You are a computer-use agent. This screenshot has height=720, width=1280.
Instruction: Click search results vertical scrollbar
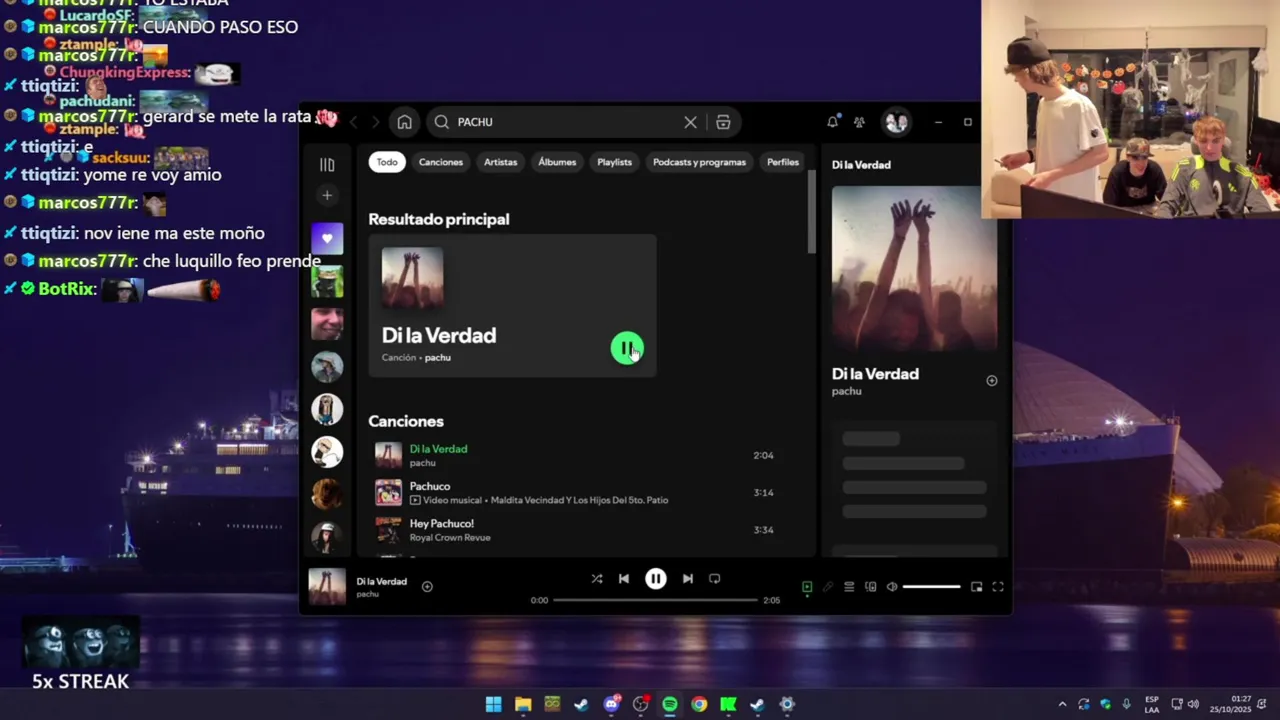[x=812, y=213]
